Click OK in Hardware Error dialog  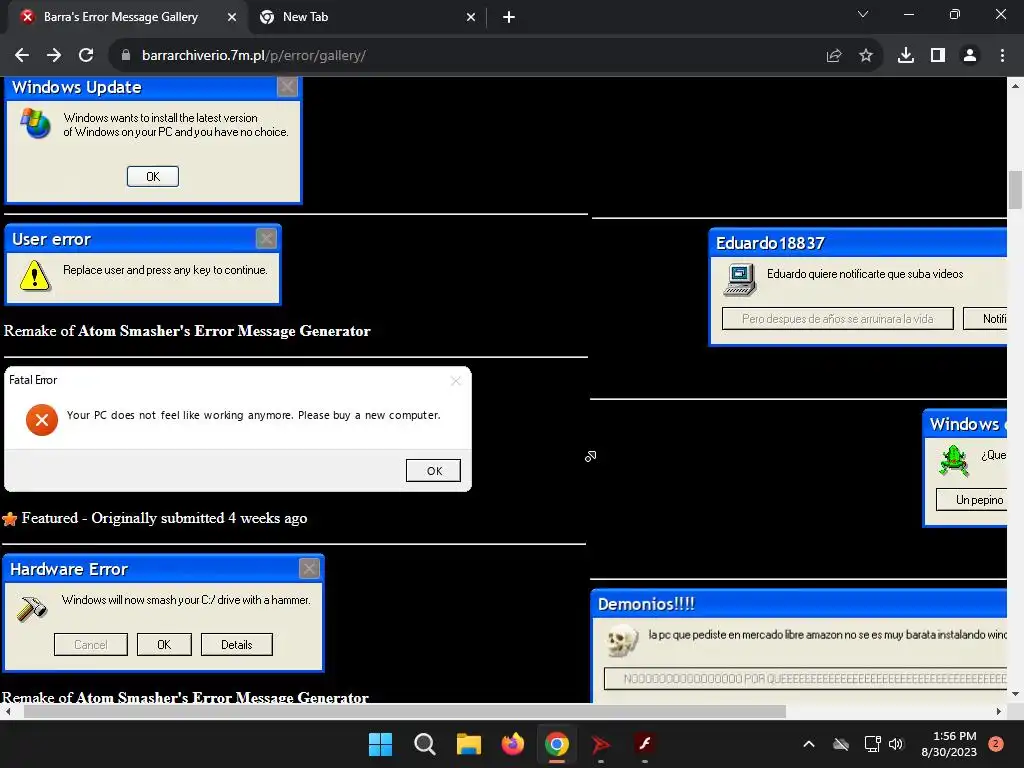[x=164, y=645]
